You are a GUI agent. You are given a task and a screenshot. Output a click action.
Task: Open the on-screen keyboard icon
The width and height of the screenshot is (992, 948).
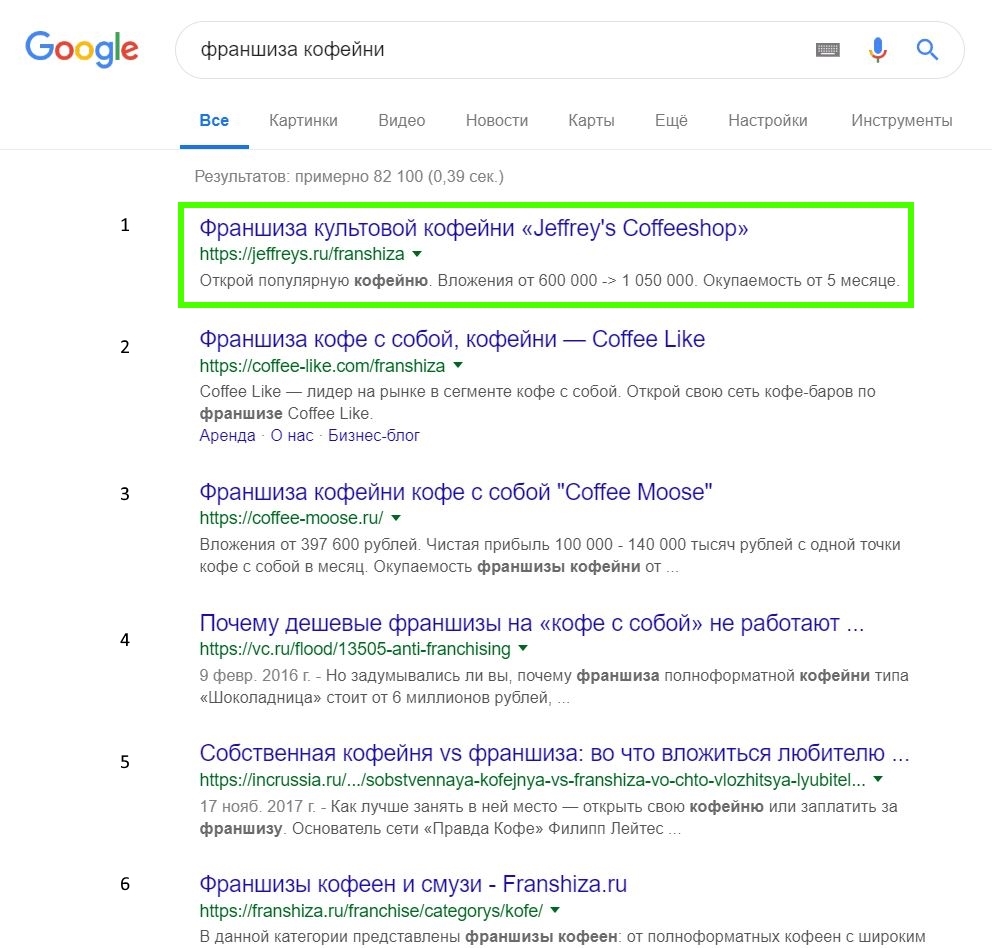click(x=828, y=49)
